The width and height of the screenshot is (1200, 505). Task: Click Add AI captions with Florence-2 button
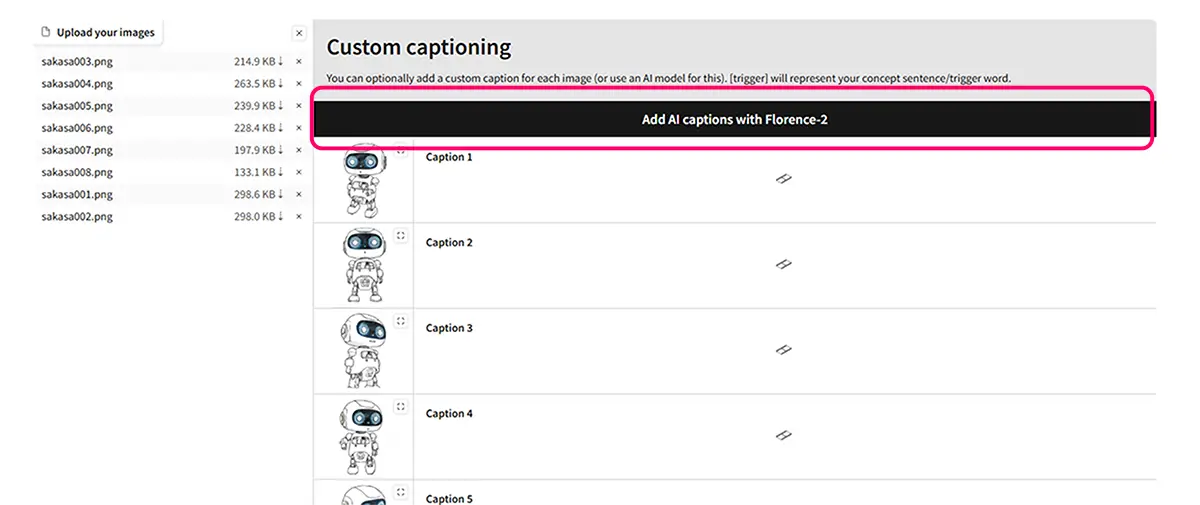click(734, 120)
